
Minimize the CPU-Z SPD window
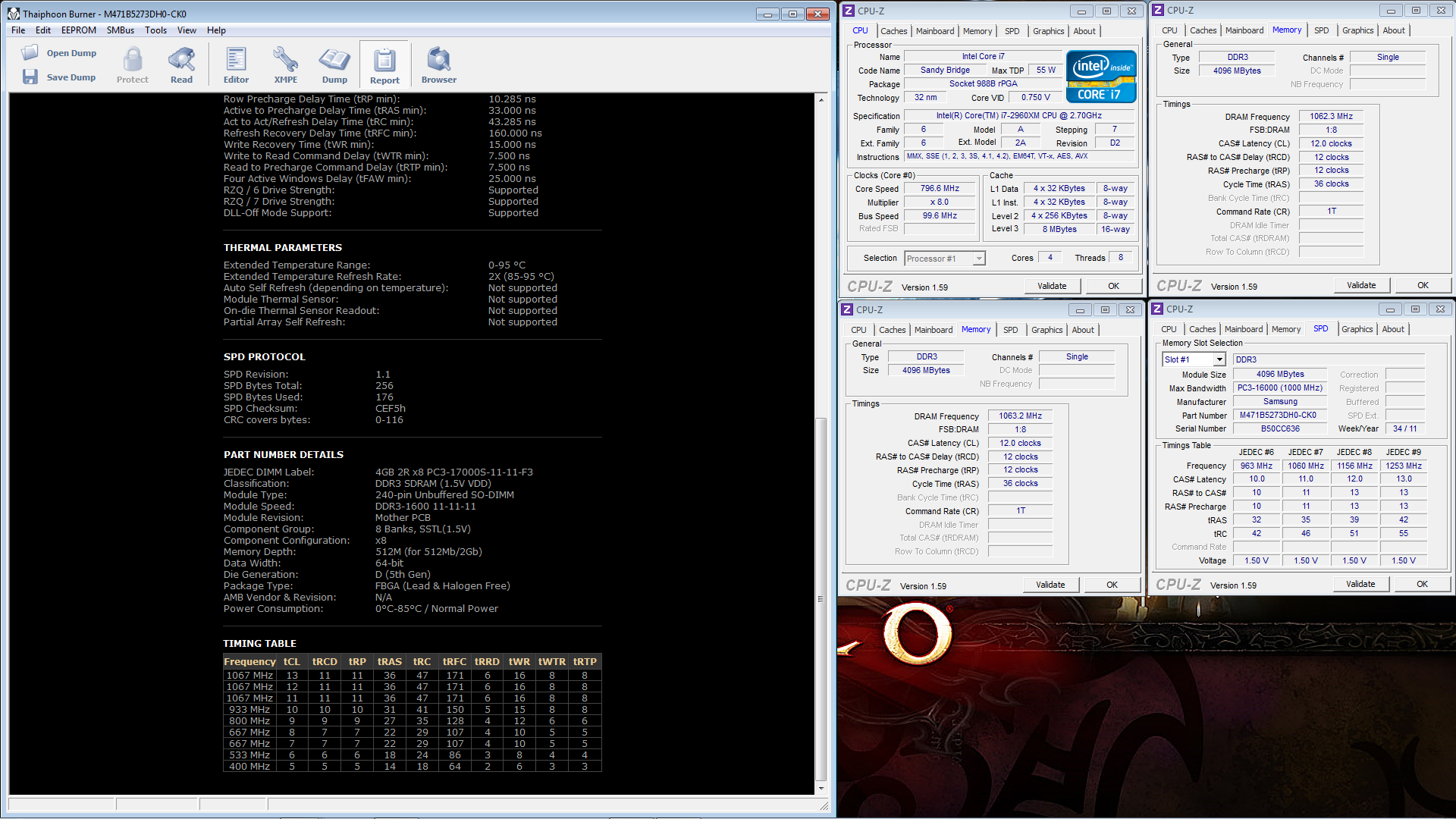(x=1390, y=309)
